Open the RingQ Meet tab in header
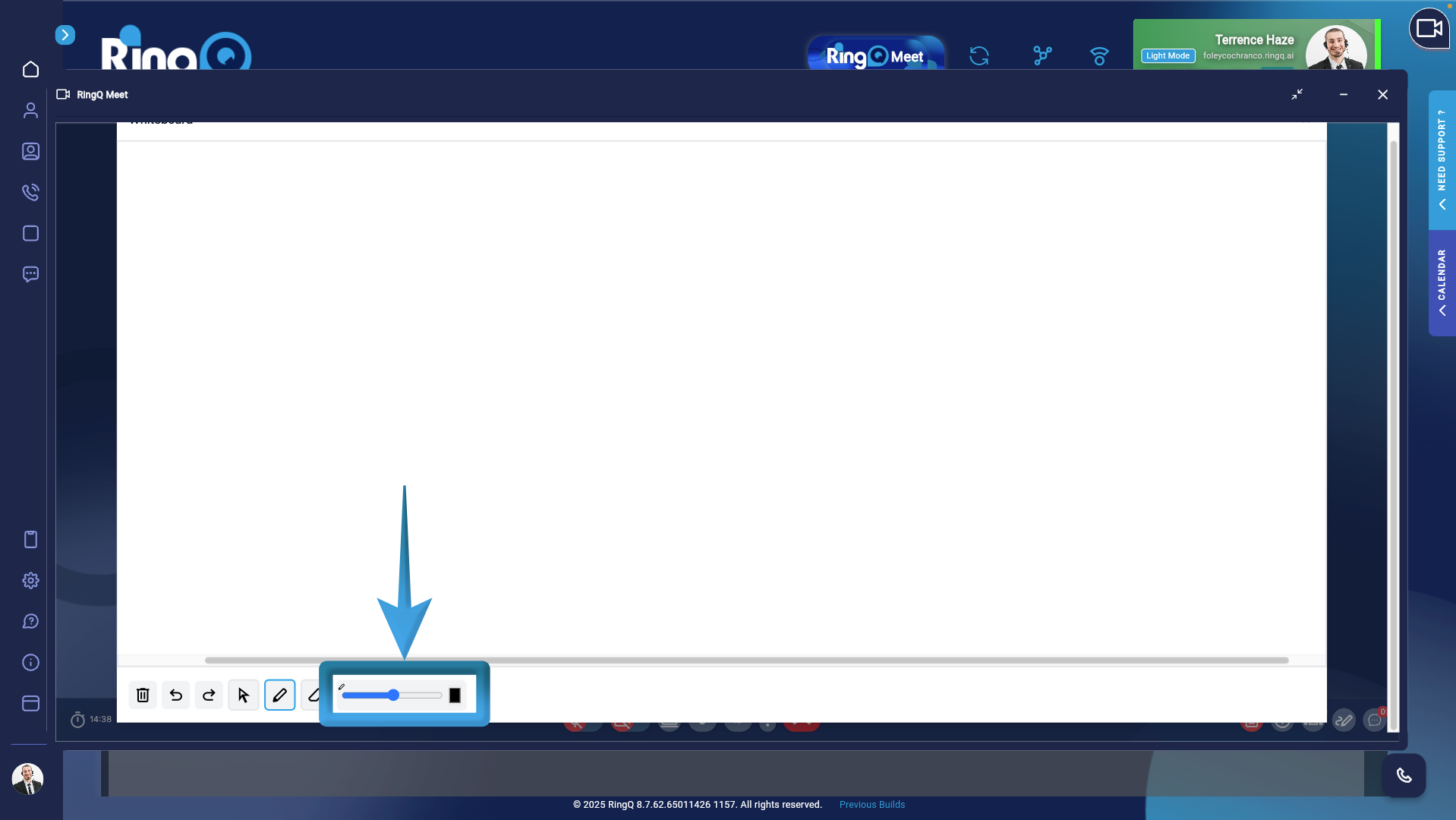This screenshot has height=820, width=1456. [x=875, y=56]
